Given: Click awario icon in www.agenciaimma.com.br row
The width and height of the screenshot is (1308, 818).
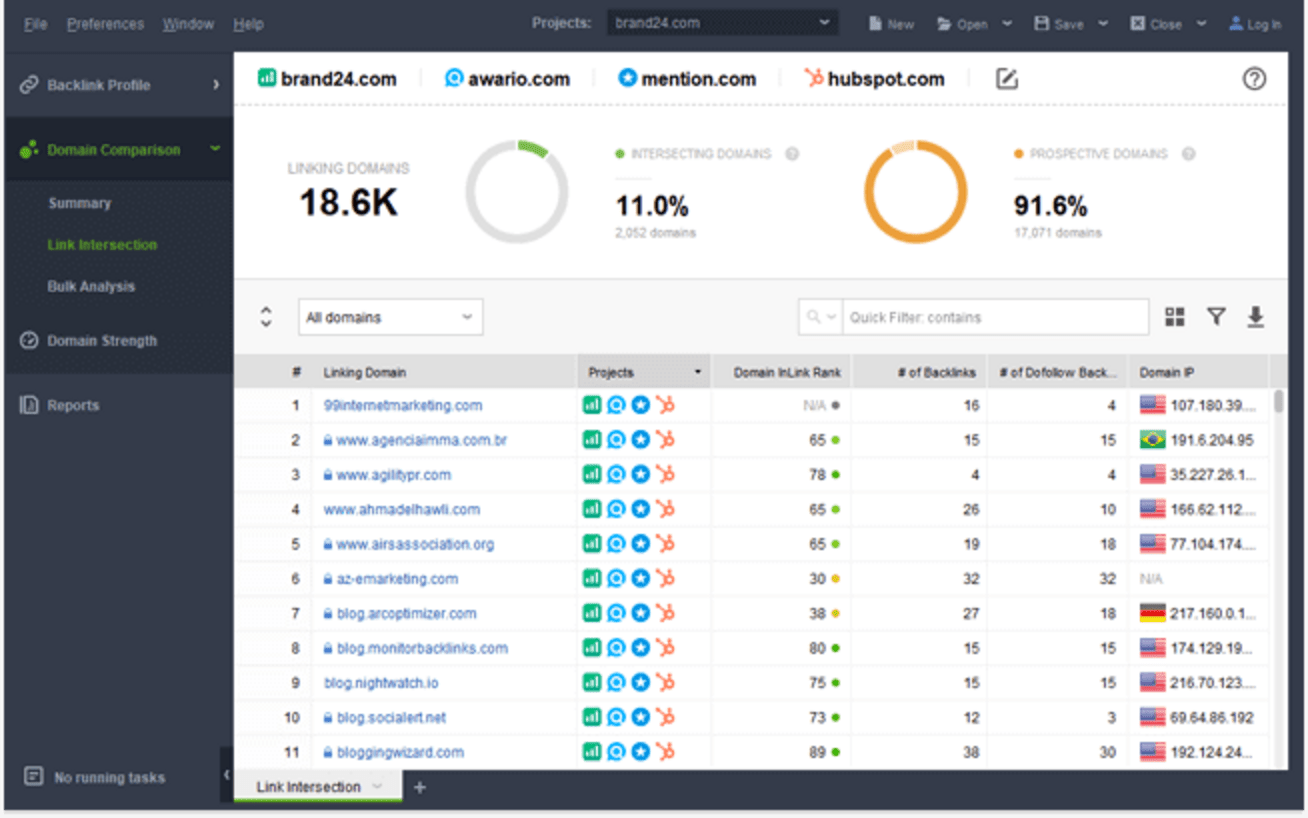Looking at the screenshot, I should [616, 440].
